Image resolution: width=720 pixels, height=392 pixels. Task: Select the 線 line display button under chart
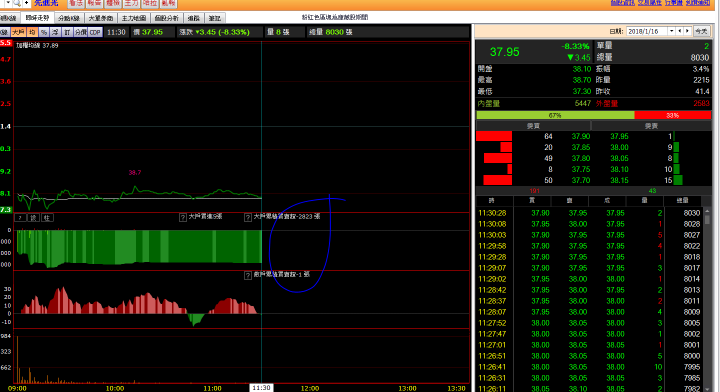(34, 218)
